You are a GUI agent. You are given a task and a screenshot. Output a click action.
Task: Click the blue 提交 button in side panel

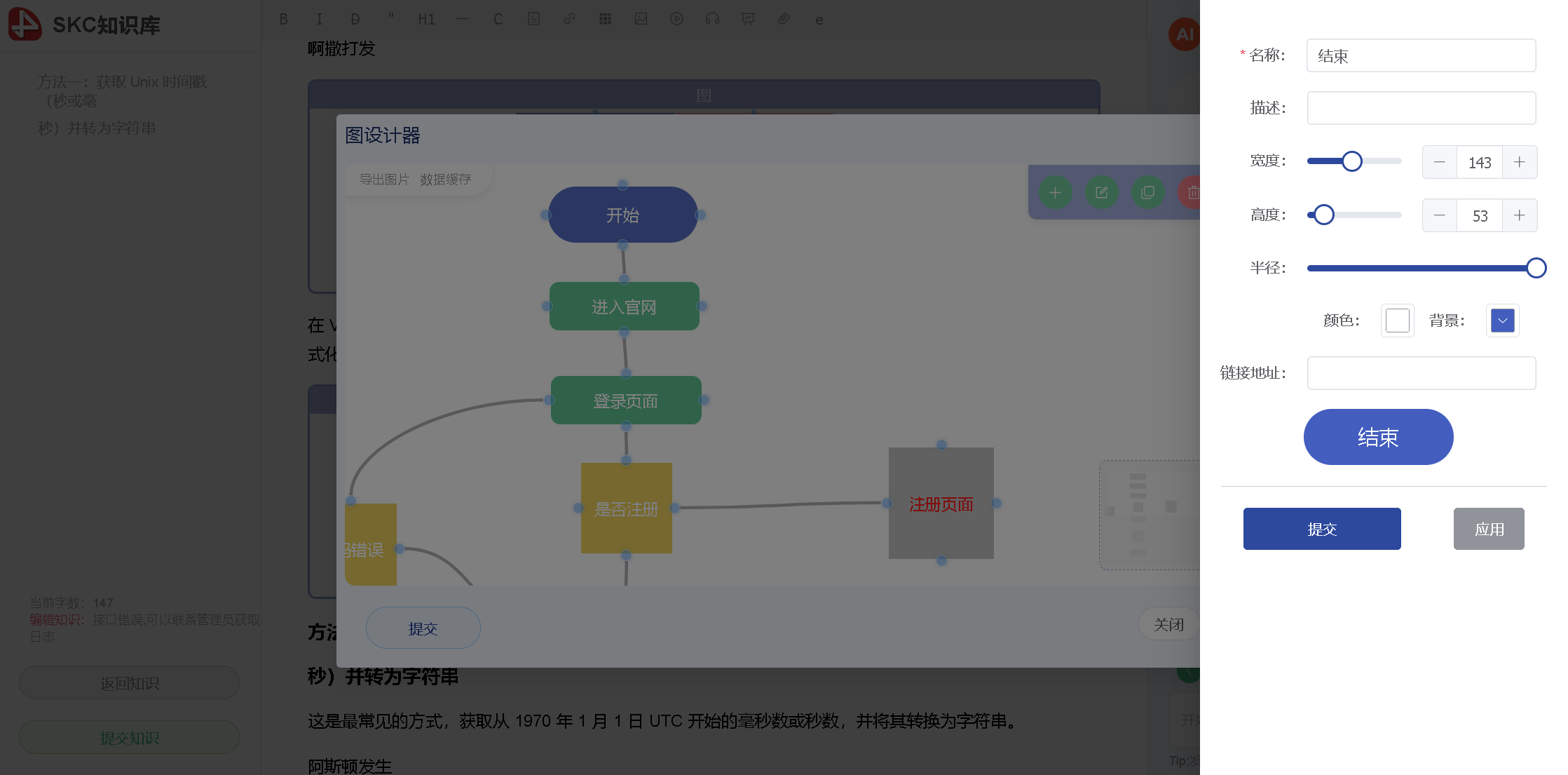(1321, 529)
